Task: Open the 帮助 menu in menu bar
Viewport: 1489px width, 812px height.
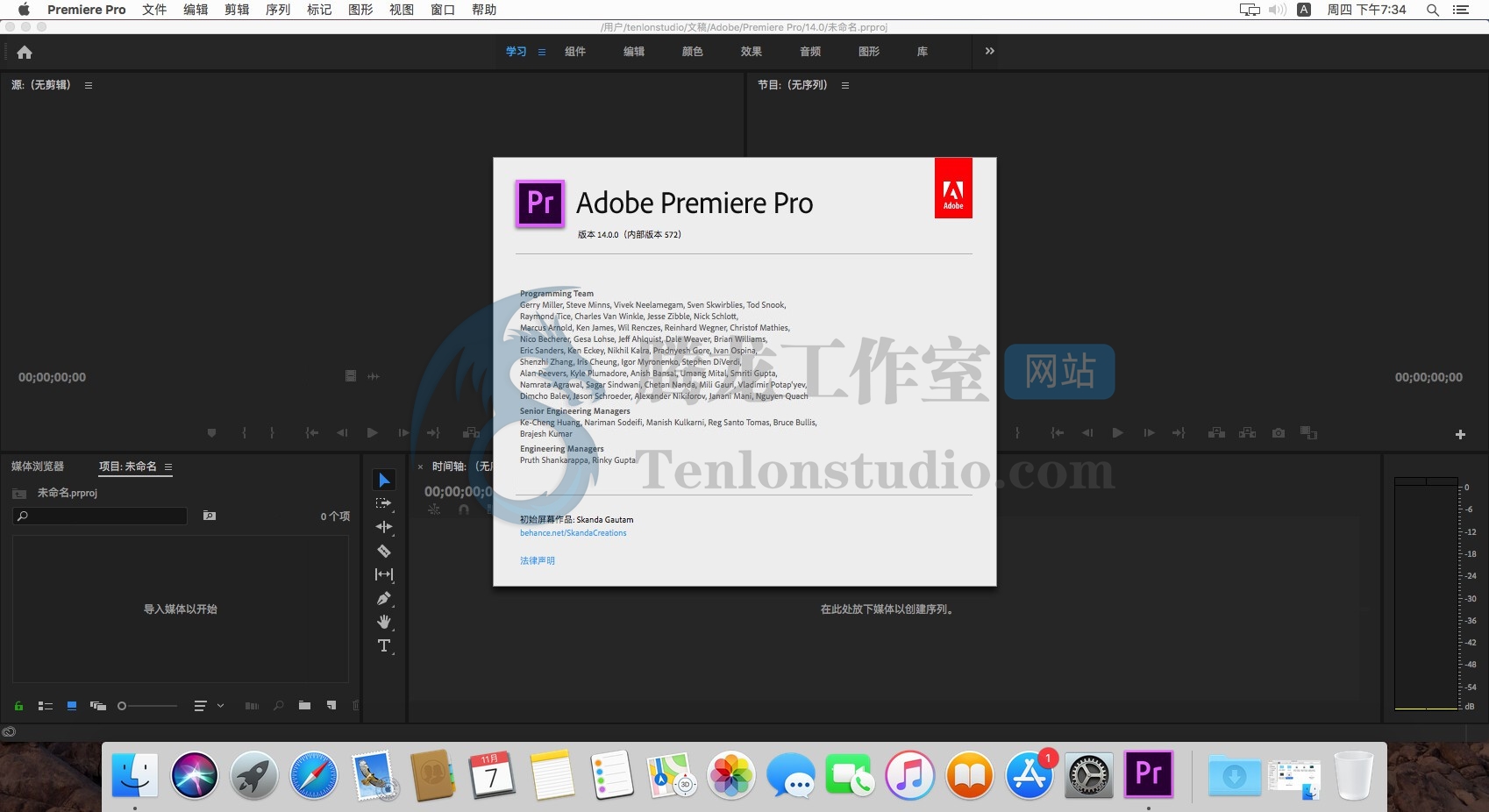Action: [x=484, y=10]
